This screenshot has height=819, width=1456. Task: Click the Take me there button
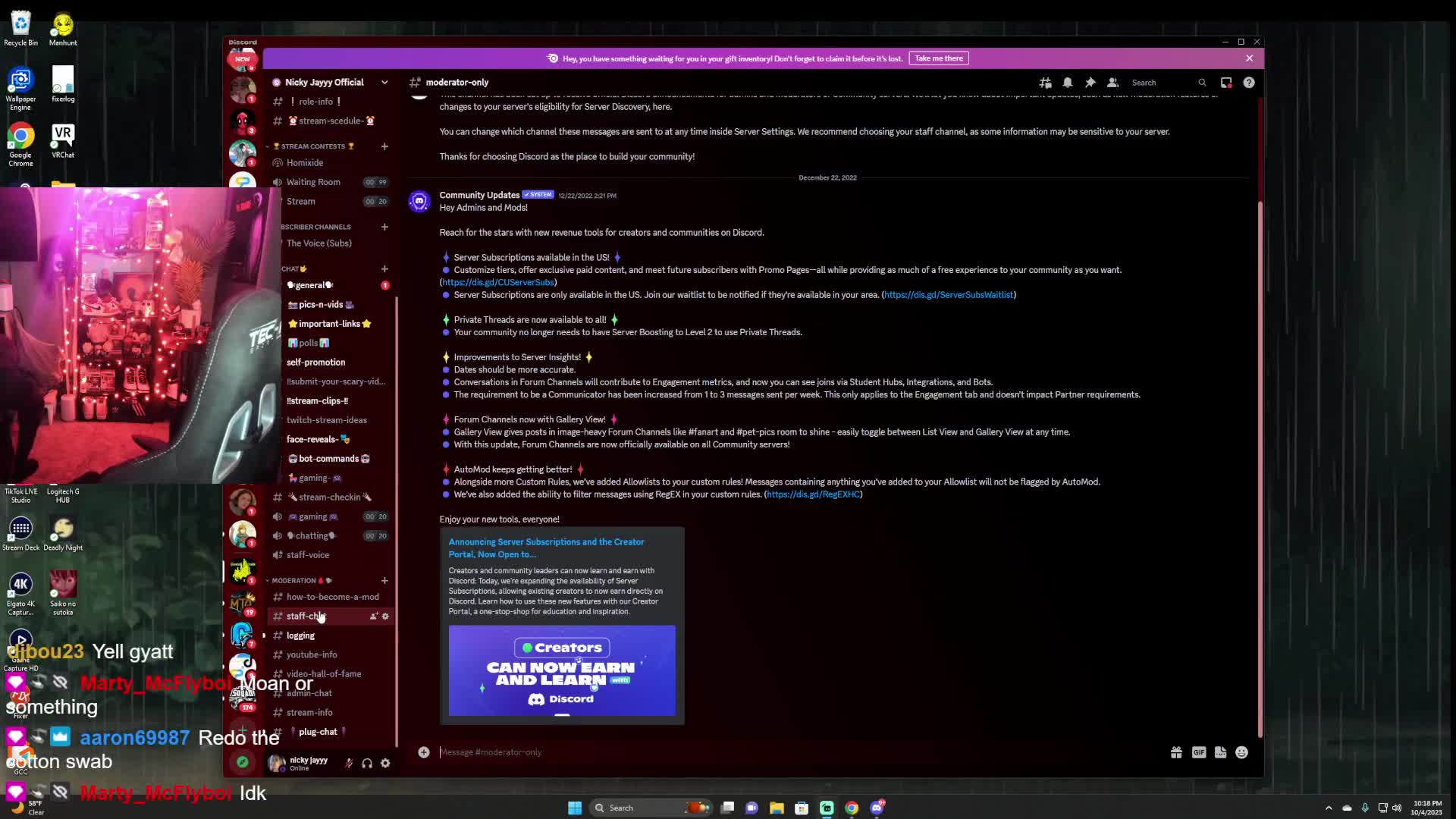[939, 58]
